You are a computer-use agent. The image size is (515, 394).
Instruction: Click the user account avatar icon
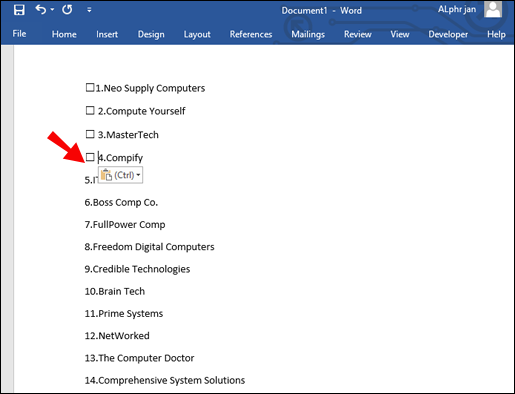tap(493, 9)
